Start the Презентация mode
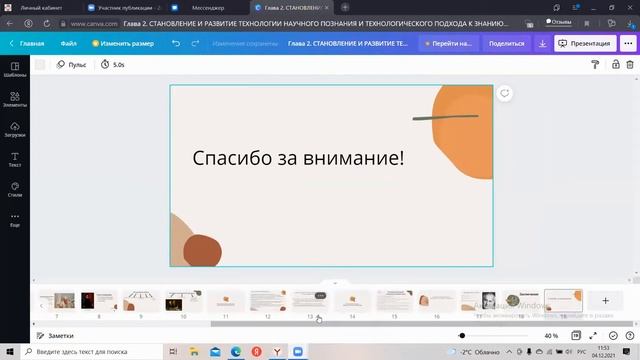The width and height of the screenshot is (640, 360). (585, 43)
